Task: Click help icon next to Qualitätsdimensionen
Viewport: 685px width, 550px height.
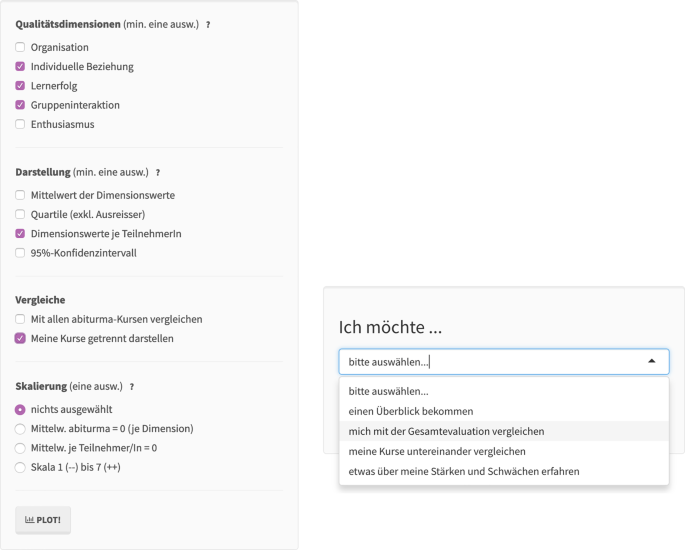Action: tap(208, 25)
